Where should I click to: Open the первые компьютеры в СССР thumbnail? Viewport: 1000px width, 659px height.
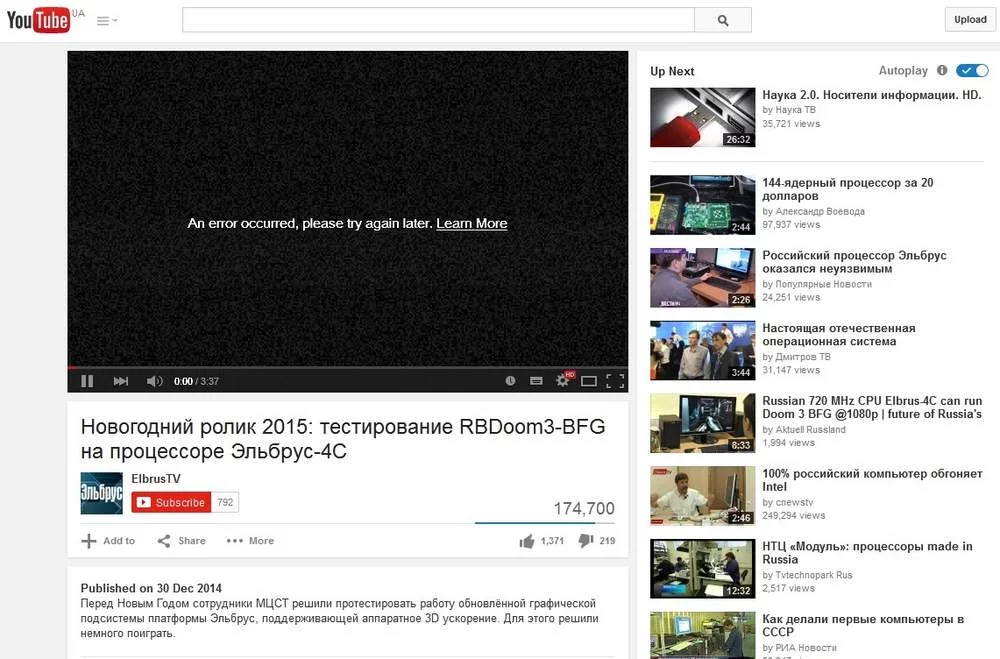tap(703, 635)
